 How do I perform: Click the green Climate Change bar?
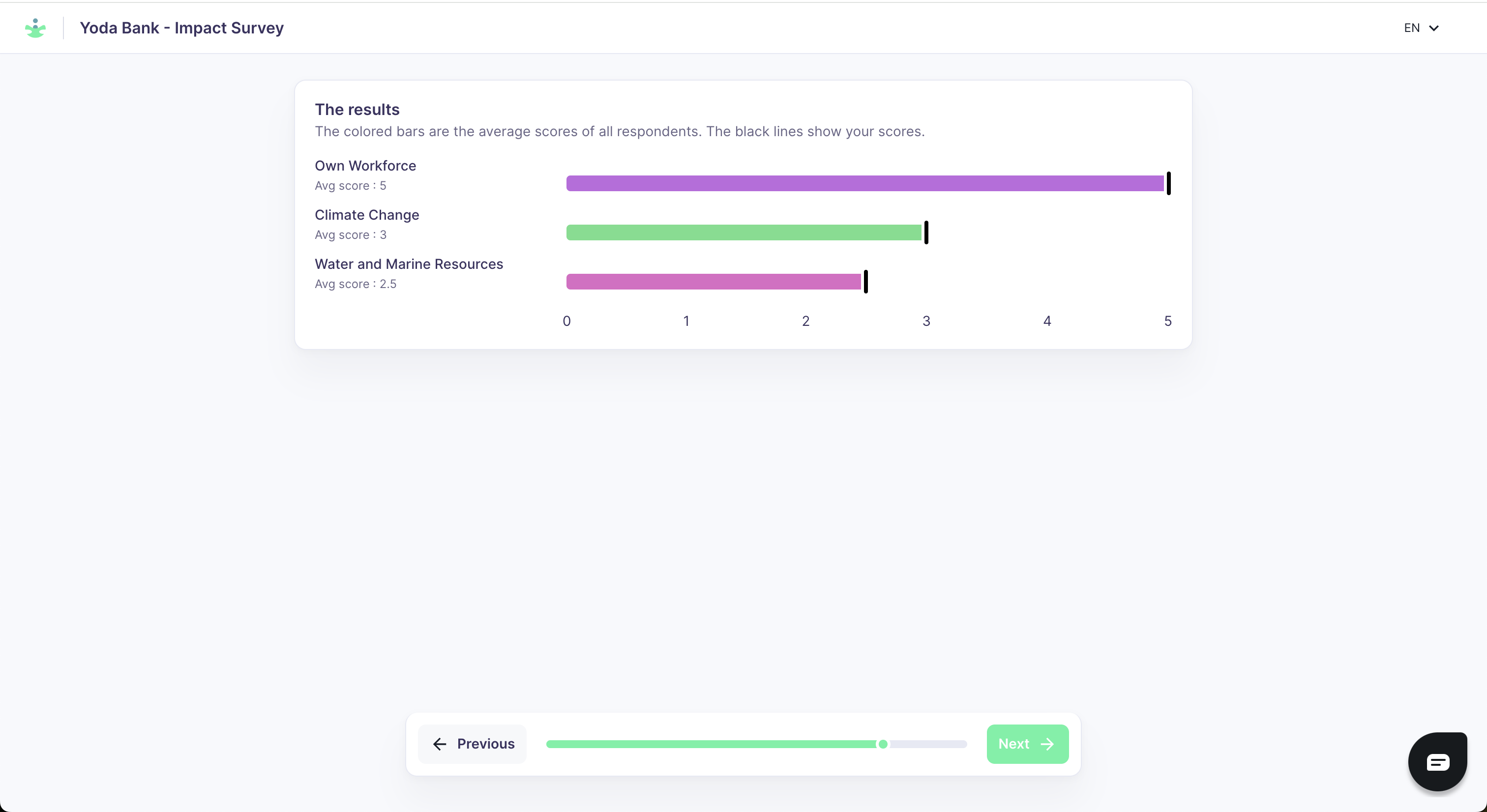click(x=743, y=232)
